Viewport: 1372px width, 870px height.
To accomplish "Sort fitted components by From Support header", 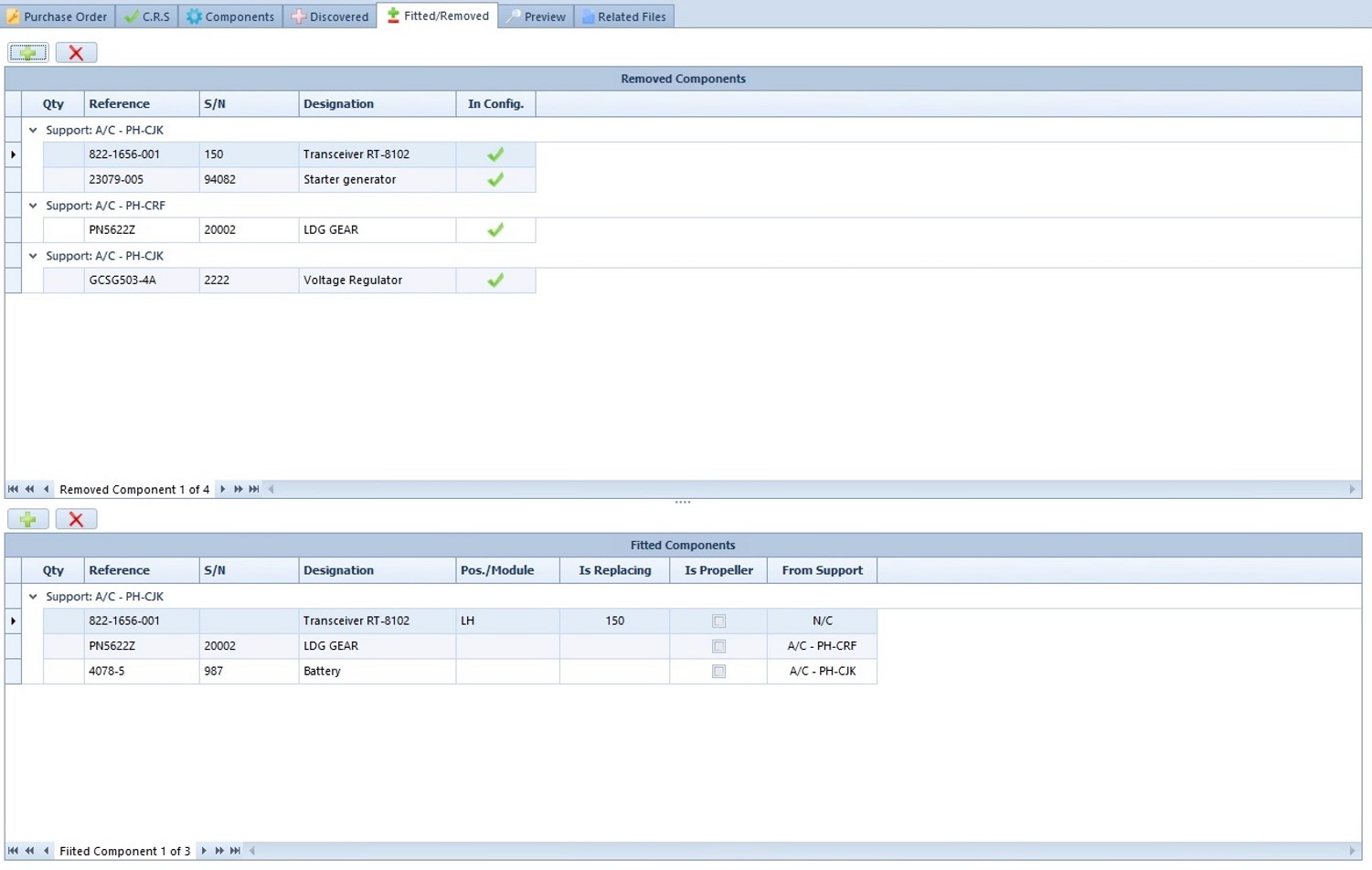I will point(822,570).
